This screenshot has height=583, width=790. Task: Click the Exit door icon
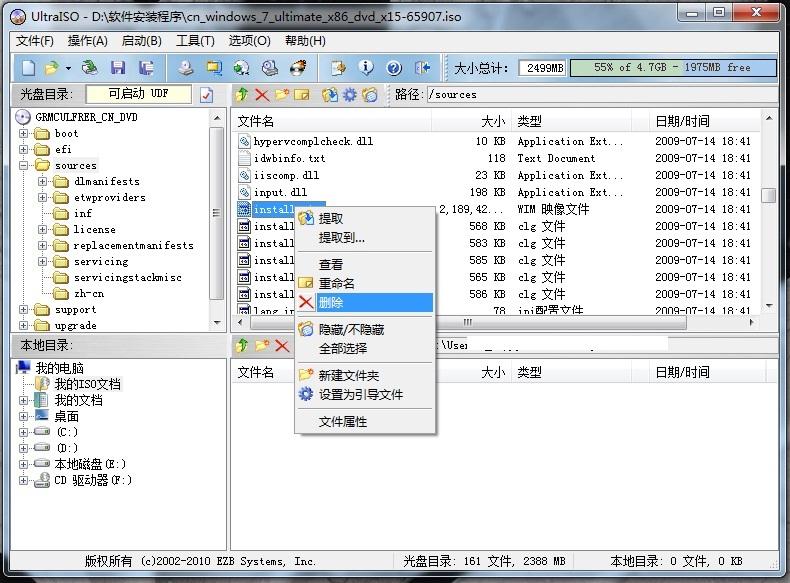(x=422, y=68)
